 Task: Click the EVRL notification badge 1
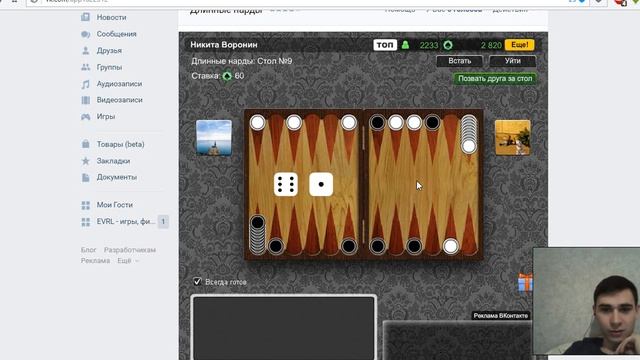tap(163, 222)
